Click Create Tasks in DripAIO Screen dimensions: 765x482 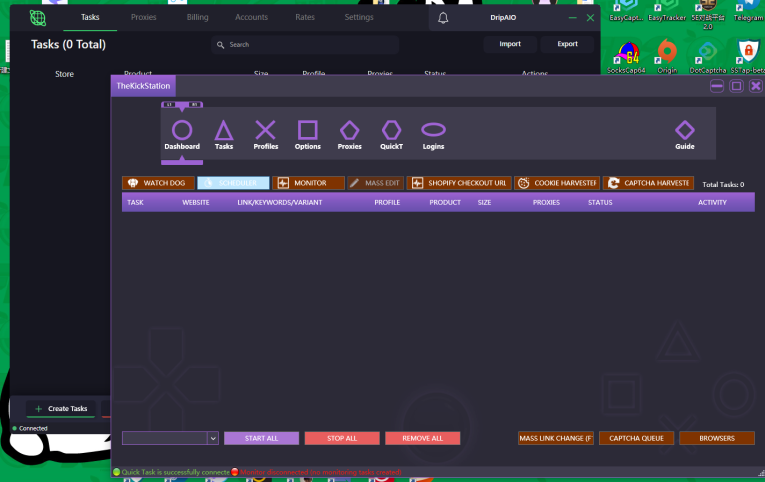(x=61, y=409)
